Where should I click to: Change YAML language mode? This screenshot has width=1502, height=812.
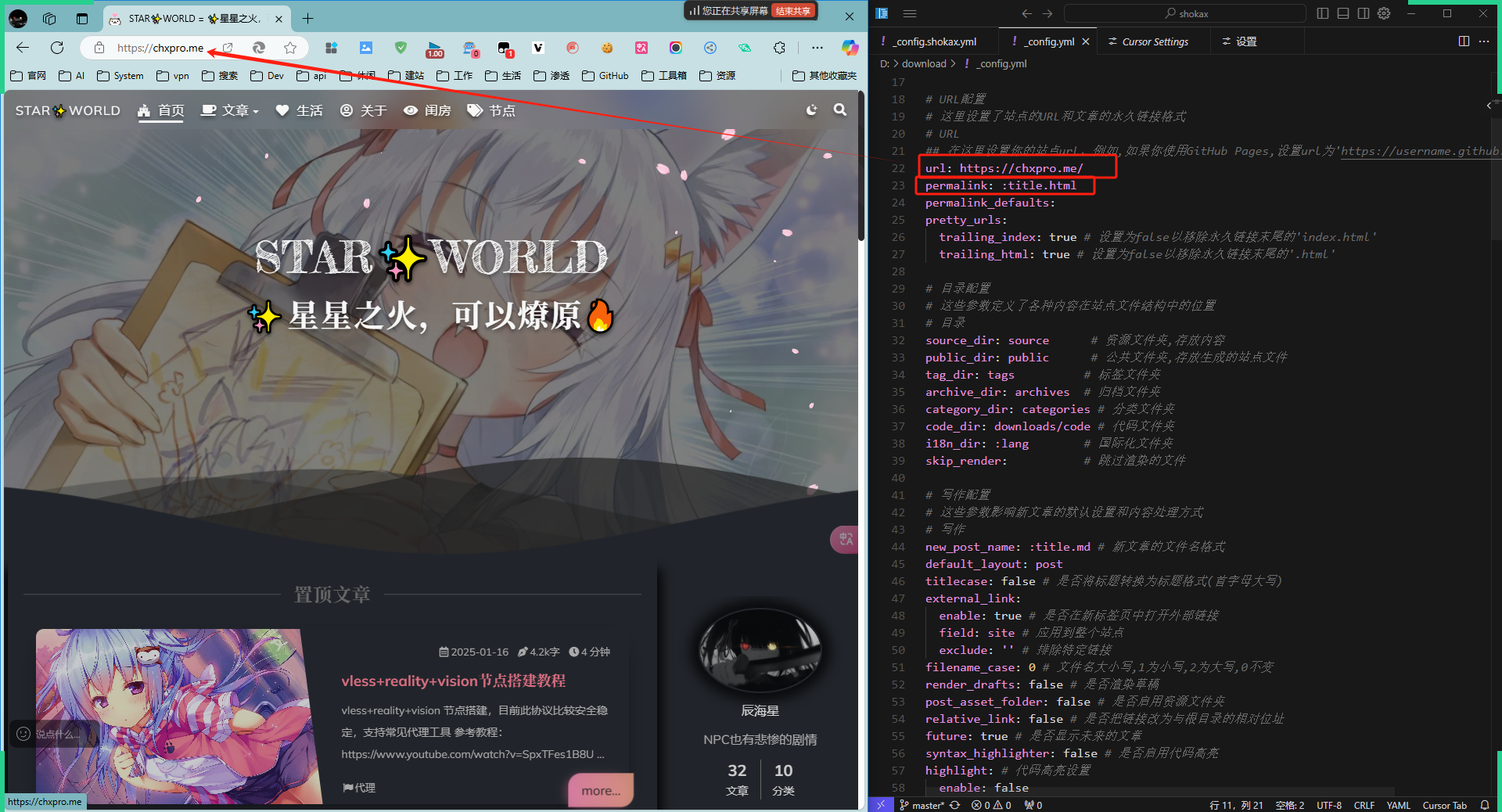pyautogui.click(x=1398, y=805)
